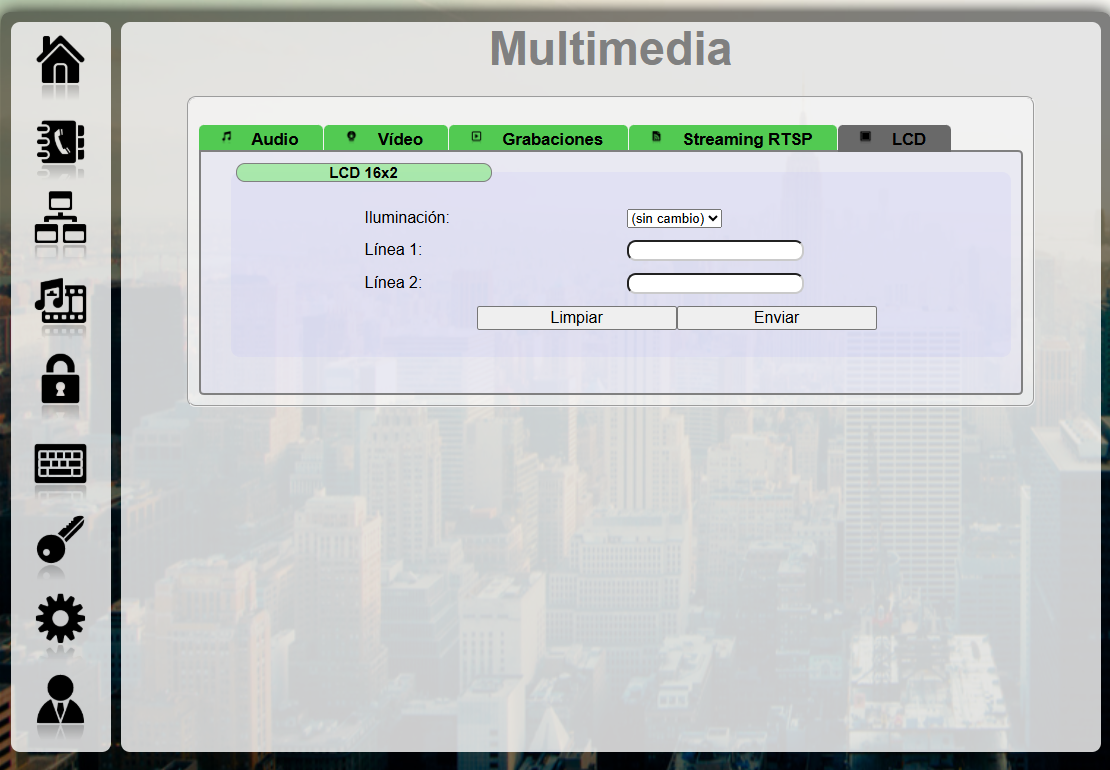Click the LCD 16x2 section header
The height and width of the screenshot is (770, 1110).
coord(364,173)
